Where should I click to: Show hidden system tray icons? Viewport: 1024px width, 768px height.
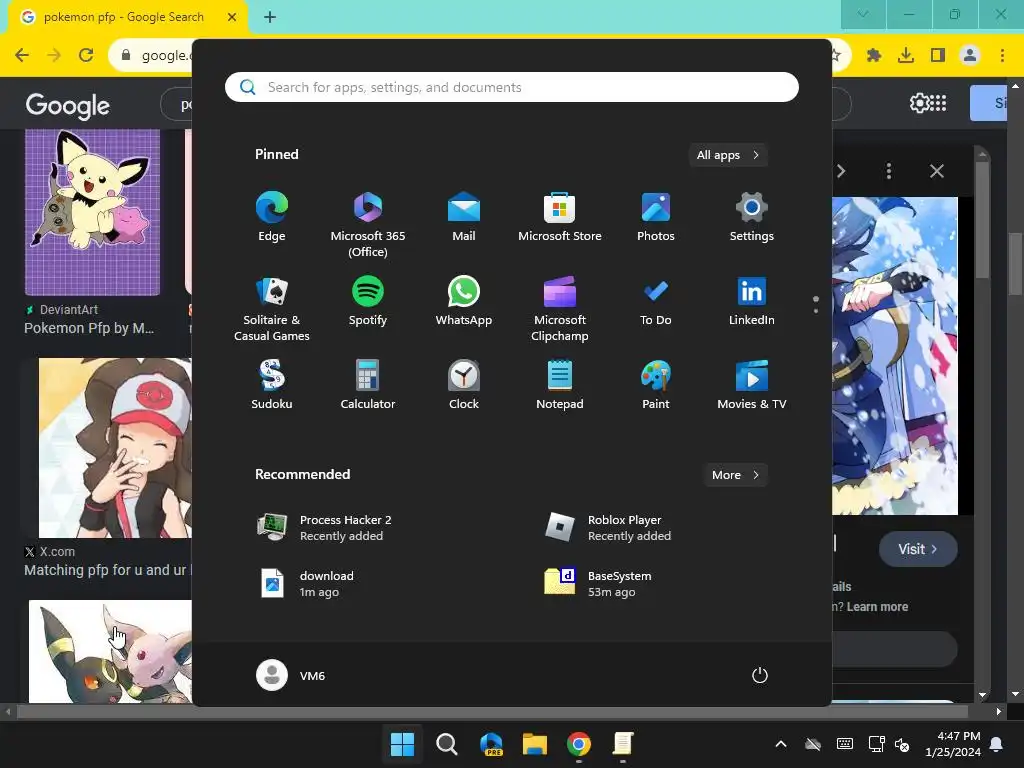click(780, 744)
